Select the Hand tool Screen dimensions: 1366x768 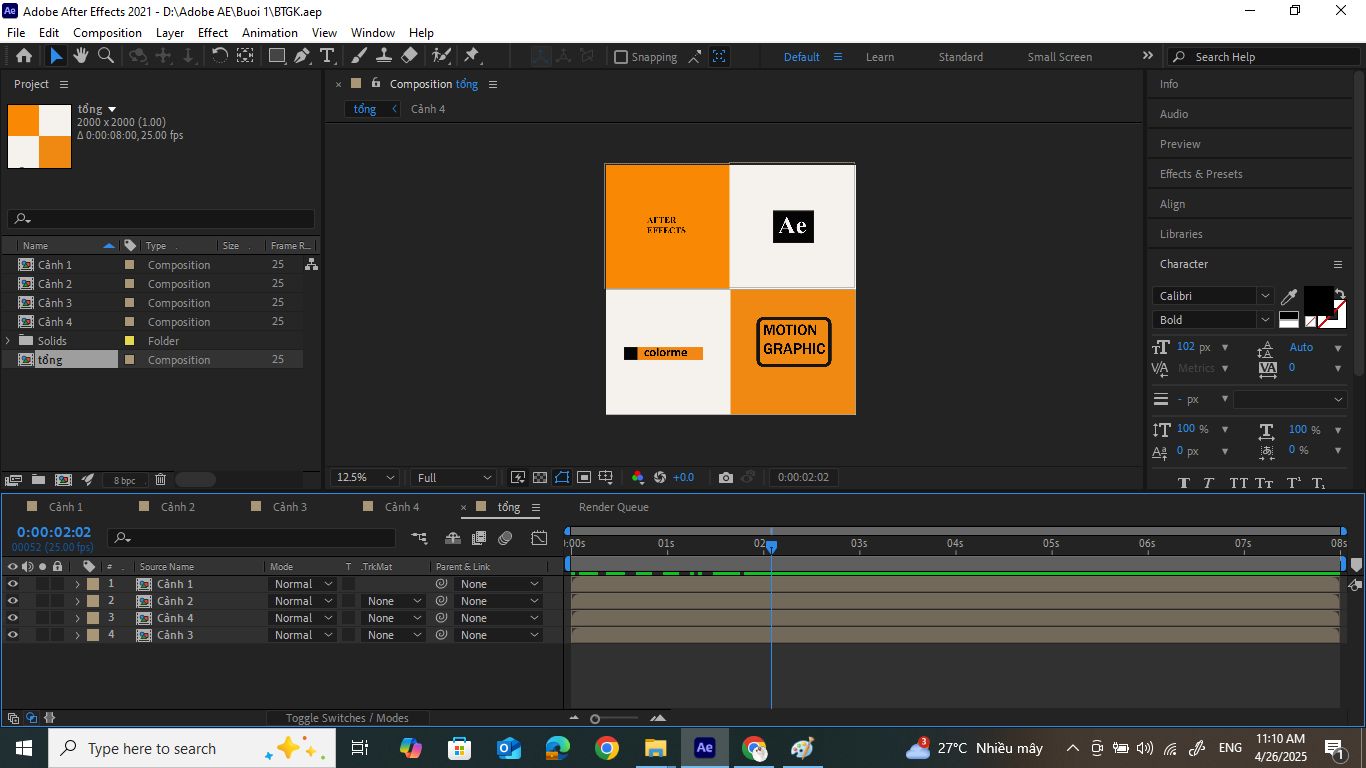[82, 56]
